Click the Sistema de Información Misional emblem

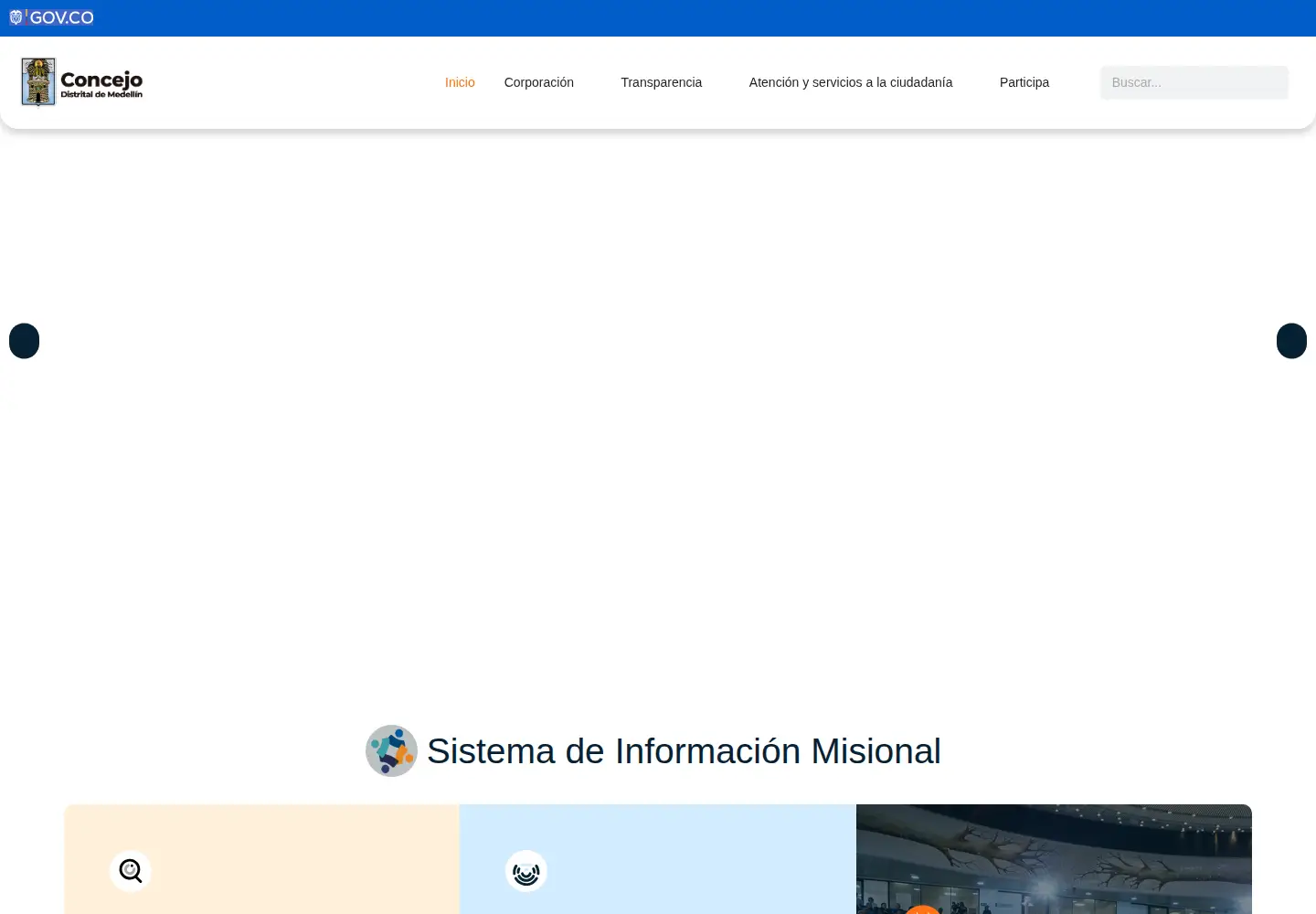tap(391, 751)
